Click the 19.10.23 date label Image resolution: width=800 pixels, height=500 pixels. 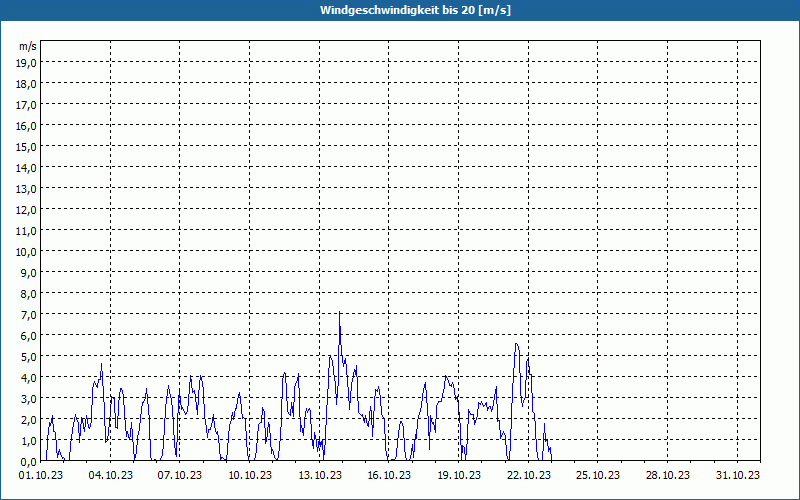coord(459,476)
